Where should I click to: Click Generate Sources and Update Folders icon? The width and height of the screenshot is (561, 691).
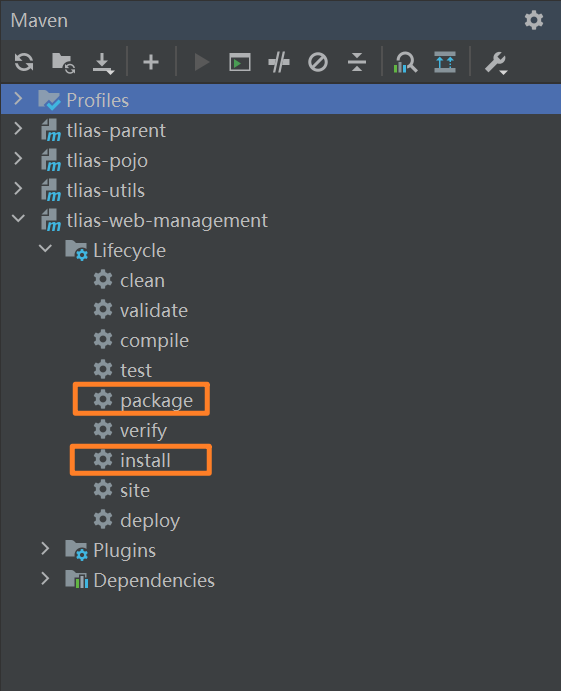[63, 62]
